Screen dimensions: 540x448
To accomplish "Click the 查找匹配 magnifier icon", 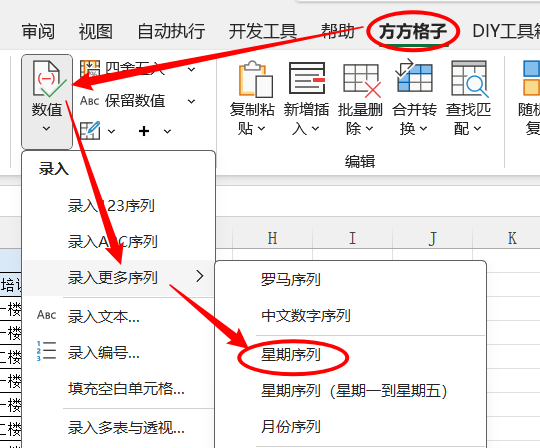I will 470,79.
